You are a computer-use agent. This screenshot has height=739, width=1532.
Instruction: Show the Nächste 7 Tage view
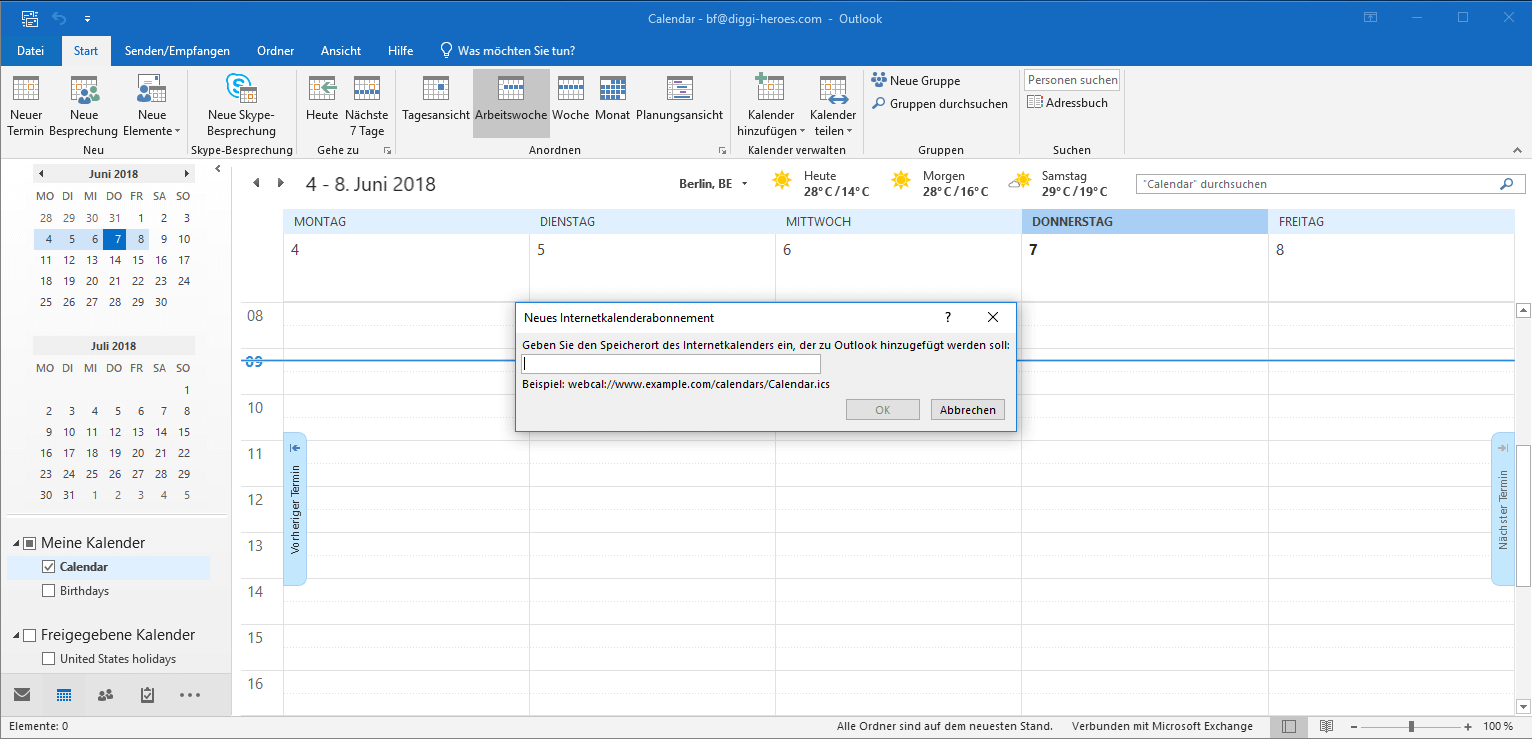[x=367, y=106]
